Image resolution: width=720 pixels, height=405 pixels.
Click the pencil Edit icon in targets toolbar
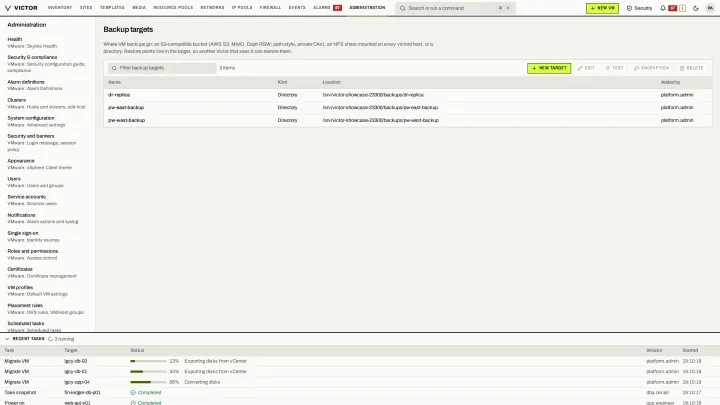(580, 68)
